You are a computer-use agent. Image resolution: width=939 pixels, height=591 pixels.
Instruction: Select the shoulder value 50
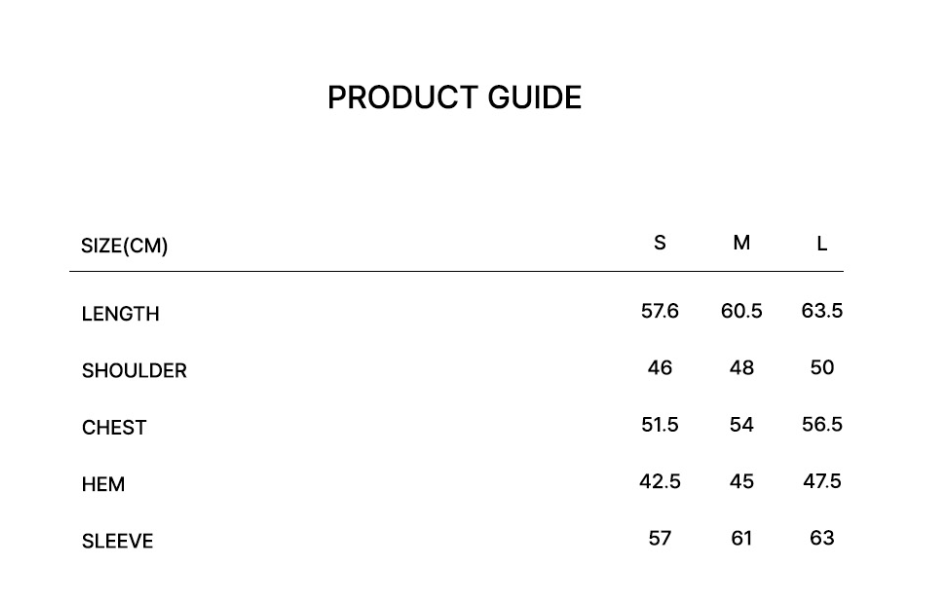click(822, 368)
